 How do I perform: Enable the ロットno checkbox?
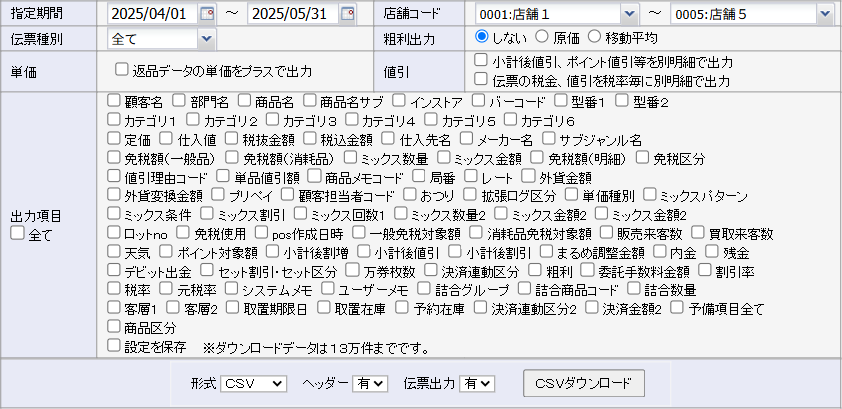click(x=113, y=232)
